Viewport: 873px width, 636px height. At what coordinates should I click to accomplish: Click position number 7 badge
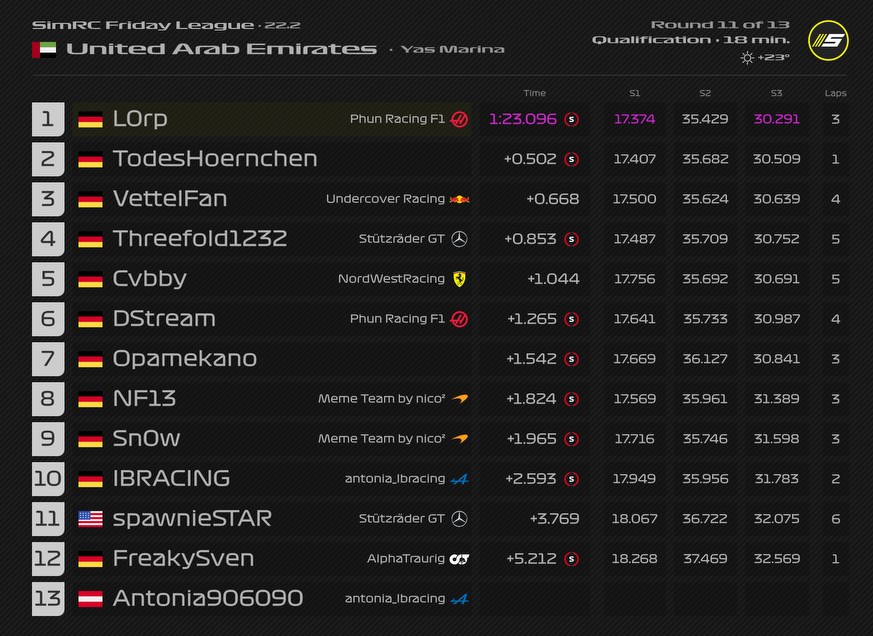pyautogui.click(x=47, y=359)
